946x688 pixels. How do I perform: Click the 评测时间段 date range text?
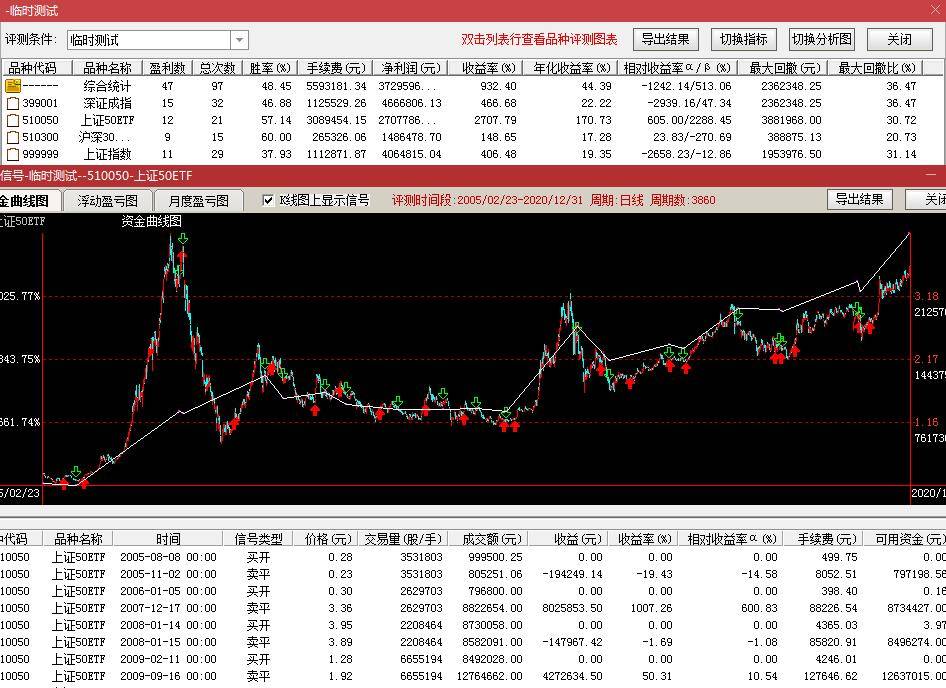coord(487,200)
